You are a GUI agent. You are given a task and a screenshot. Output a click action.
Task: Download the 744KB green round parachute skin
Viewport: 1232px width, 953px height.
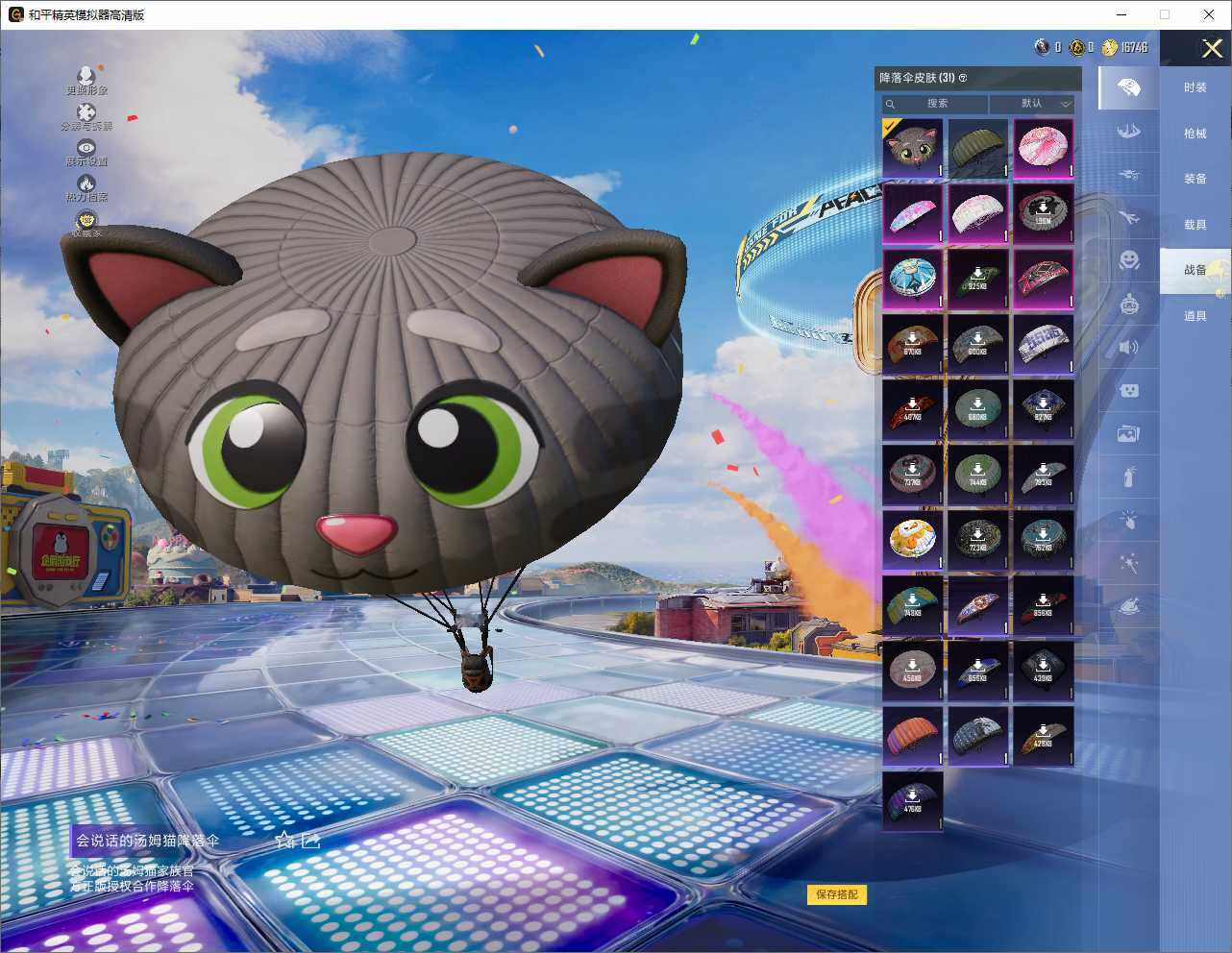tap(978, 476)
